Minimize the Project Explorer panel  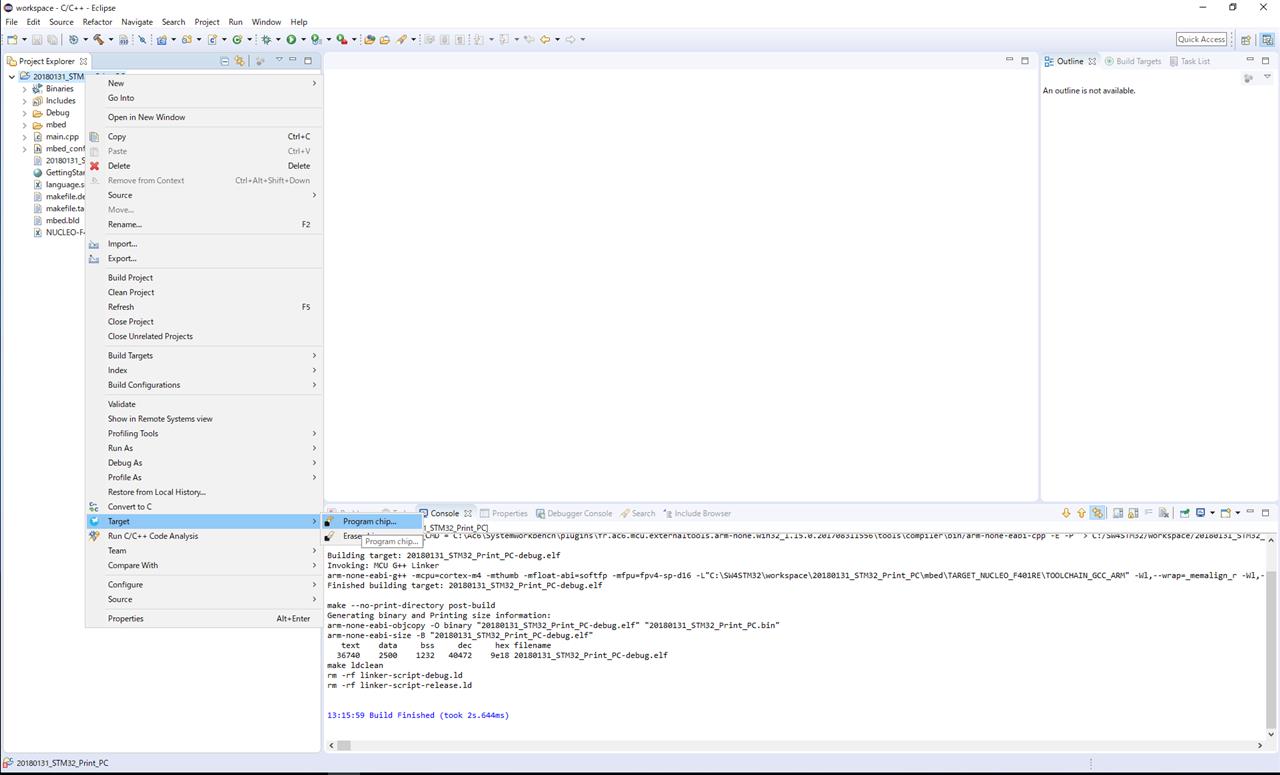pos(293,60)
